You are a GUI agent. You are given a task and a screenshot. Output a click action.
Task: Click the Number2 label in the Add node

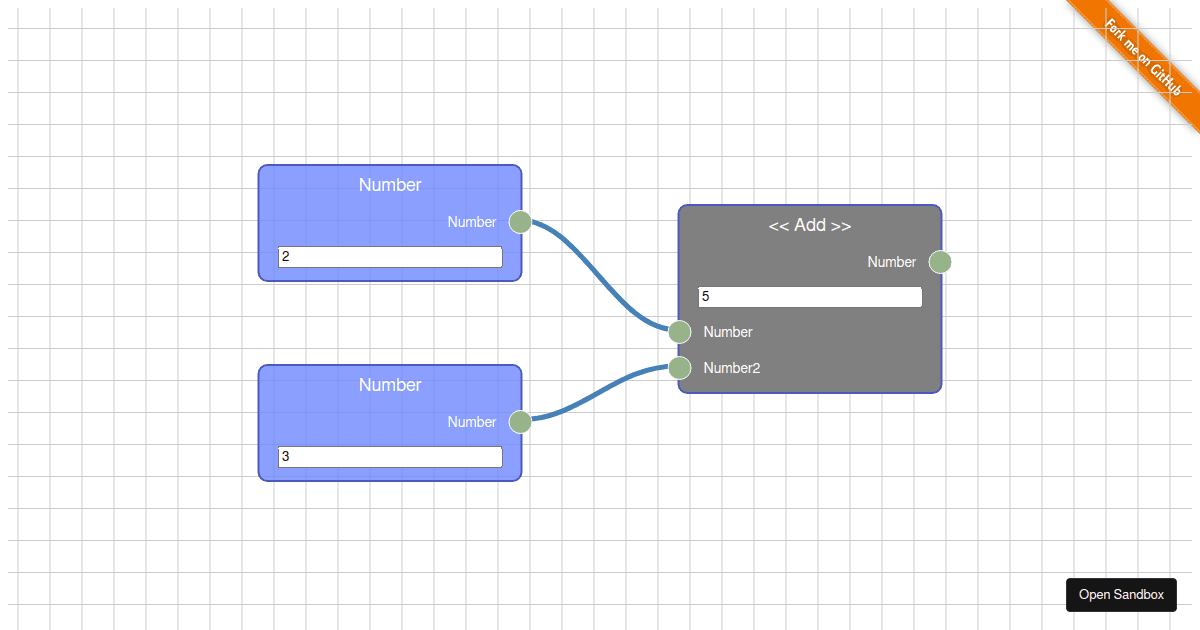point(732,368)
